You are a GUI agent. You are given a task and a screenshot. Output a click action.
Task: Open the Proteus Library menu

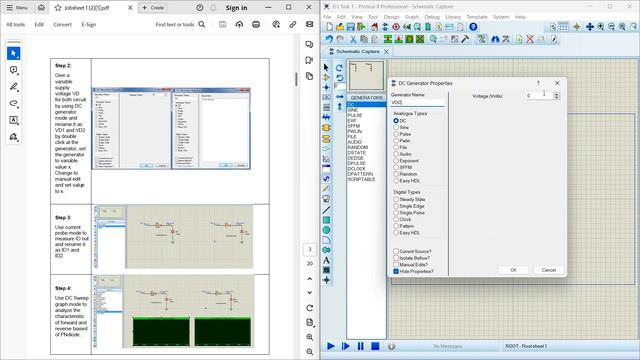pos(453,17)
